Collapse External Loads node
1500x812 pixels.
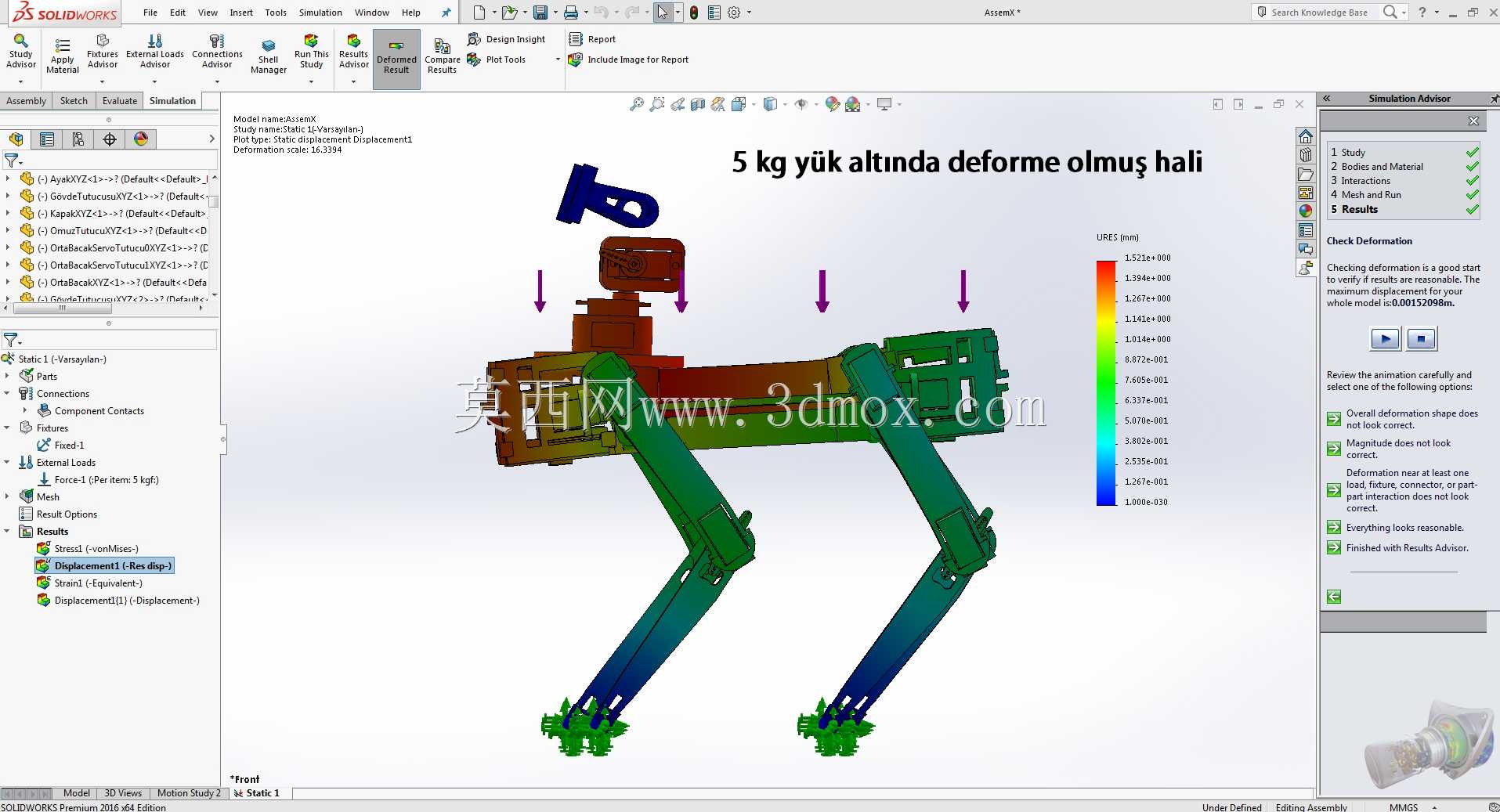point(7,463)
